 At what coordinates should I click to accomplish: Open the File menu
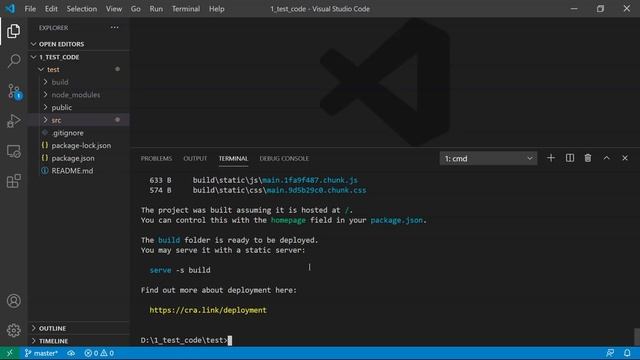pyautogui.click(x=30, y=9)
